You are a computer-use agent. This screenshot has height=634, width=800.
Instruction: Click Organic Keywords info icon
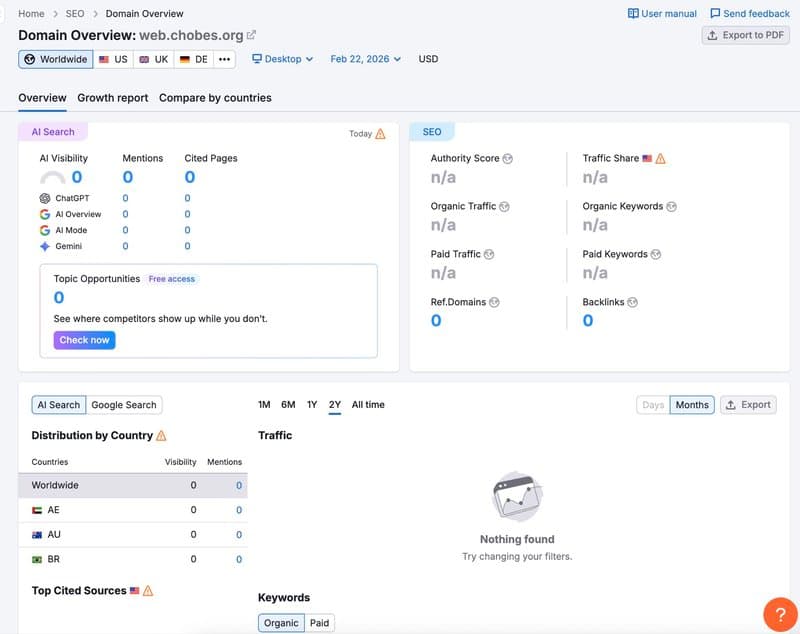click(671, 207)
